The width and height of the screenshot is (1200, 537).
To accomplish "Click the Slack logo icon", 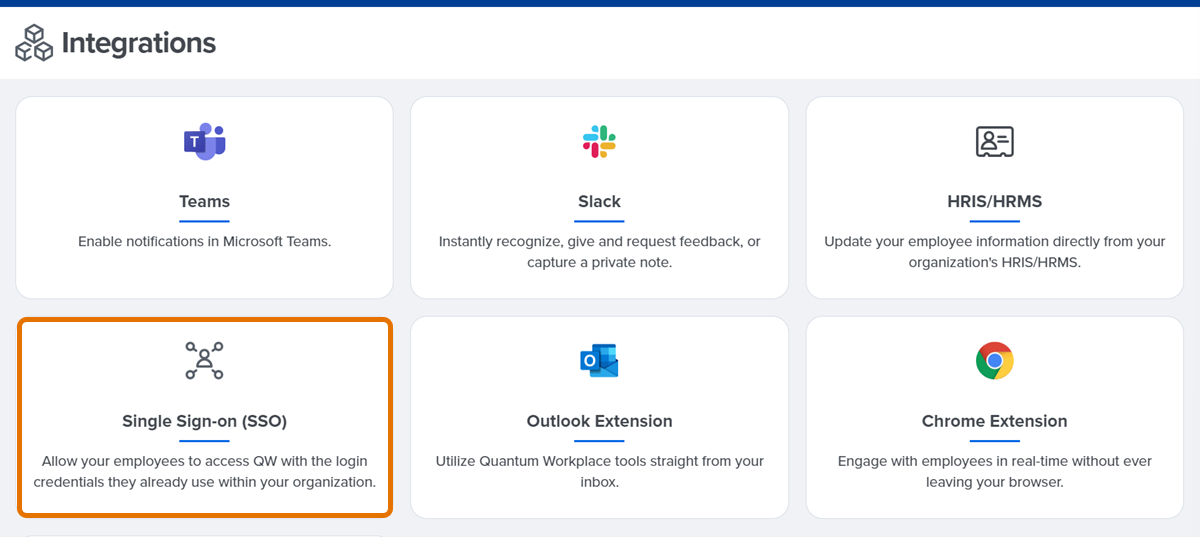I will tap(599, 142).
